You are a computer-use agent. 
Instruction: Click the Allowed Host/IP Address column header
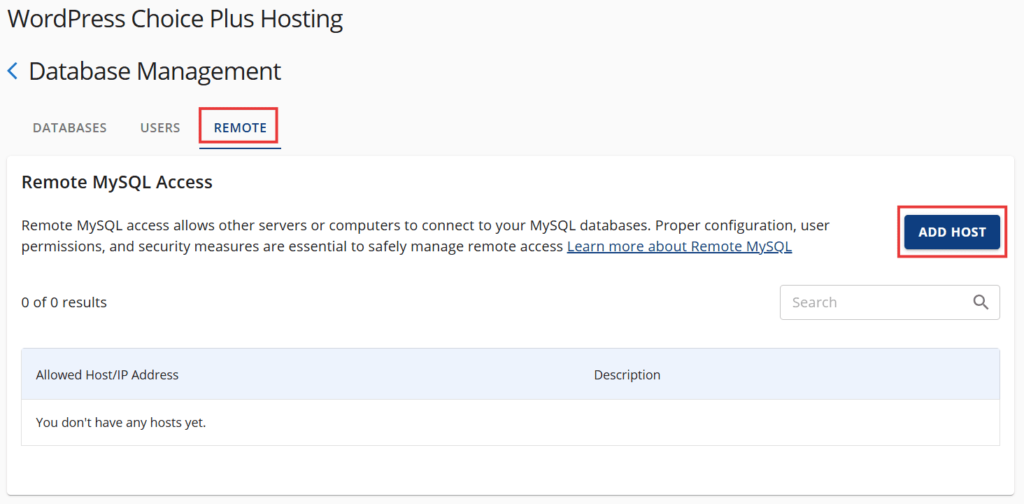point(107,375)
